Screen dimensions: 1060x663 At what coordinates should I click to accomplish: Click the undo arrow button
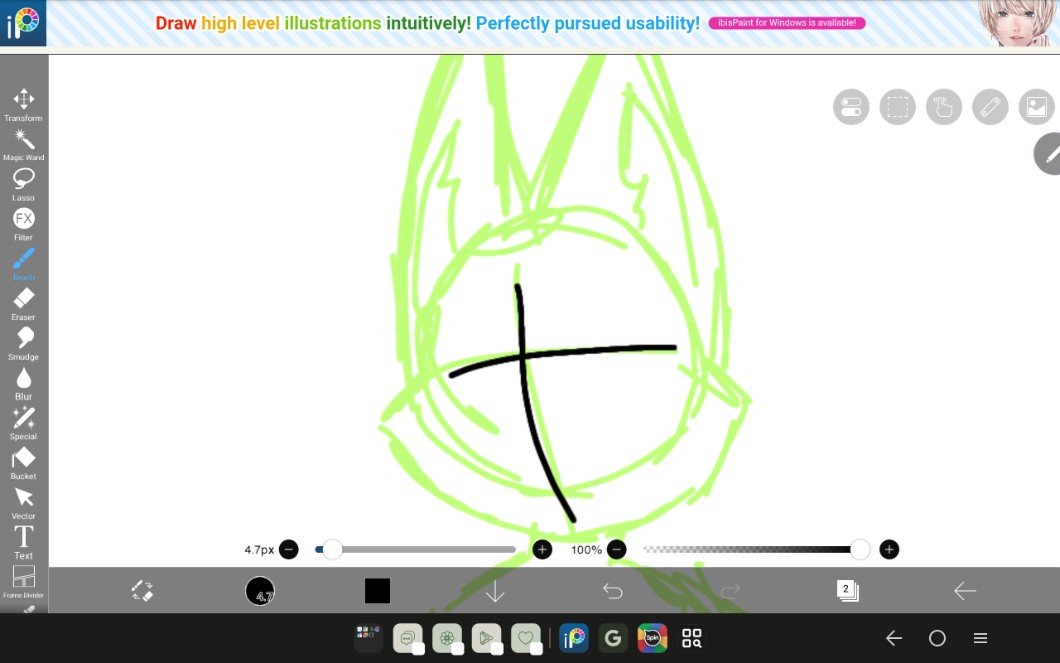pos(613,591)
